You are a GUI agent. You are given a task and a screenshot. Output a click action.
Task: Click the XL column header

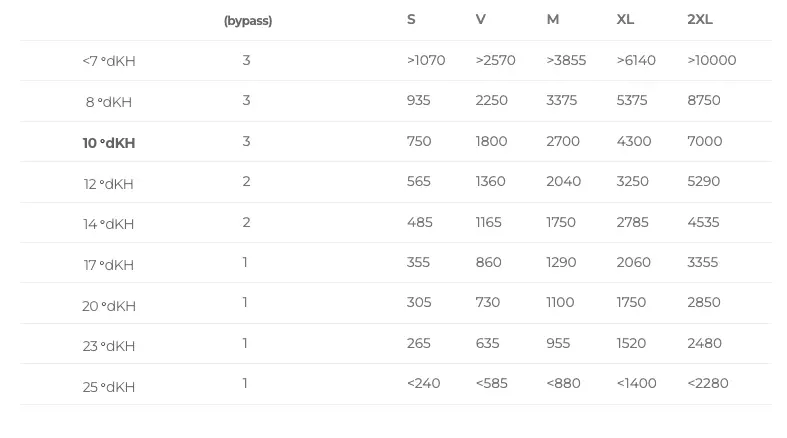click(626, 20)
